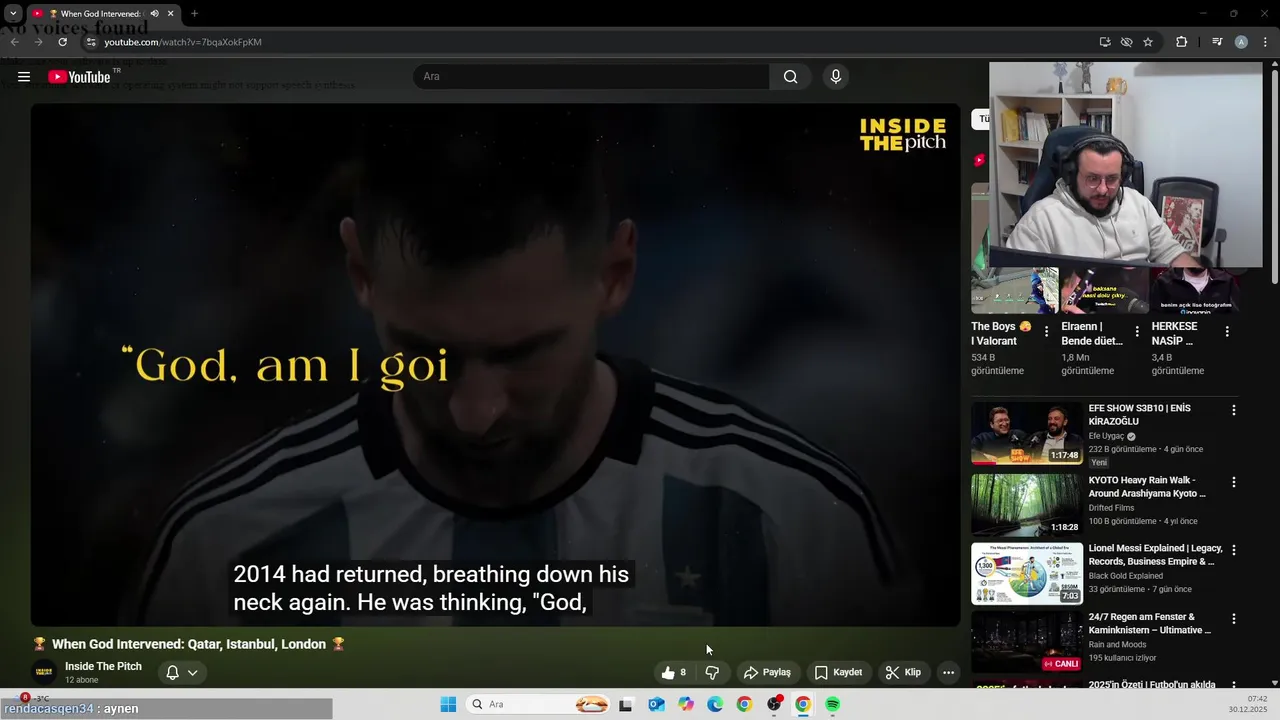The image size is (1280, 720).
Task: Open Microsoft Edge from the taskbar
Action: [715, 705]
